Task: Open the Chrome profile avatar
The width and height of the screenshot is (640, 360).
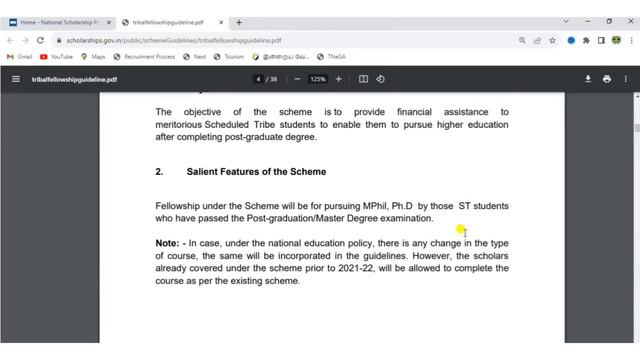Action: click(x=616, y=40)
